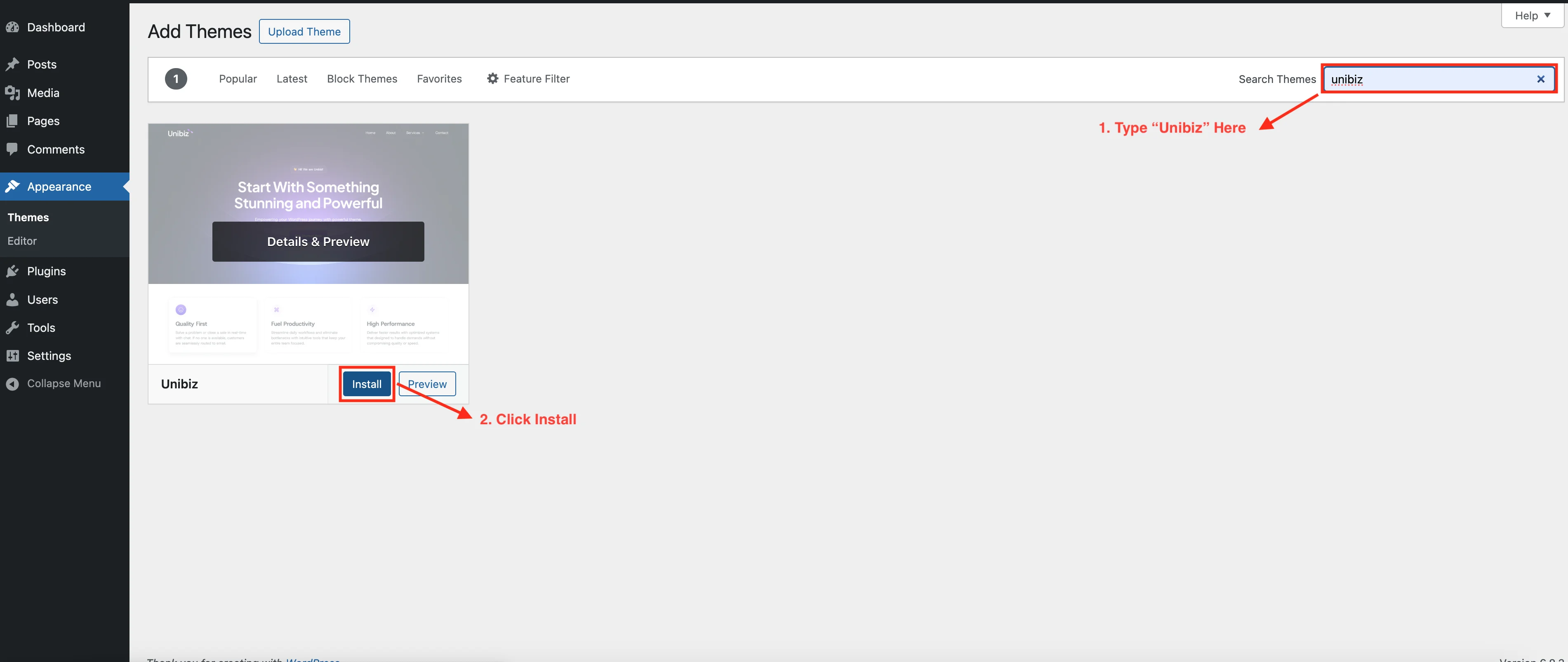
Task: Click the Dashboard gauge icon
Action: click(x=12, y=27)
